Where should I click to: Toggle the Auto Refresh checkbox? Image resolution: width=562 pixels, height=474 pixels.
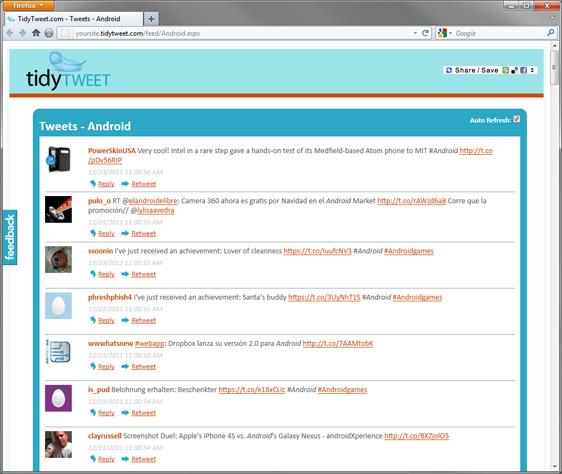pyautogui.click(x=516, y=119)
